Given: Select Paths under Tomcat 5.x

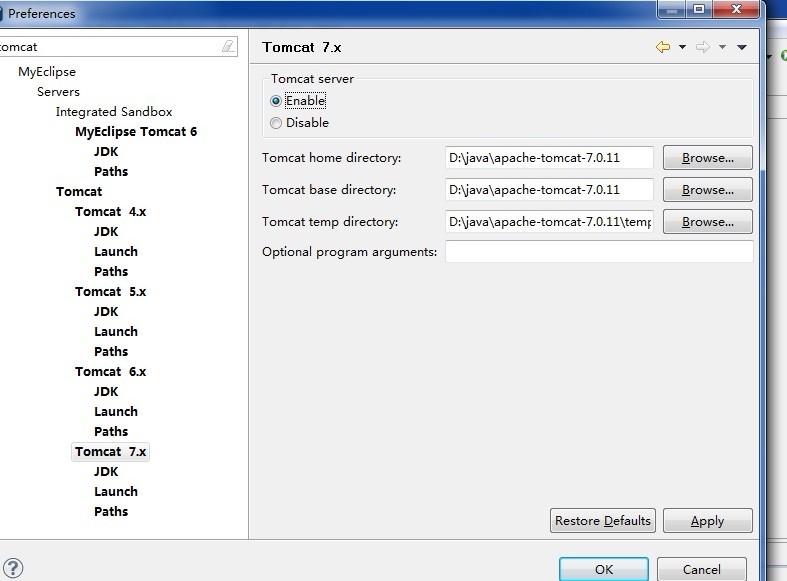Looking at the screenshot, I should (111, 352).
